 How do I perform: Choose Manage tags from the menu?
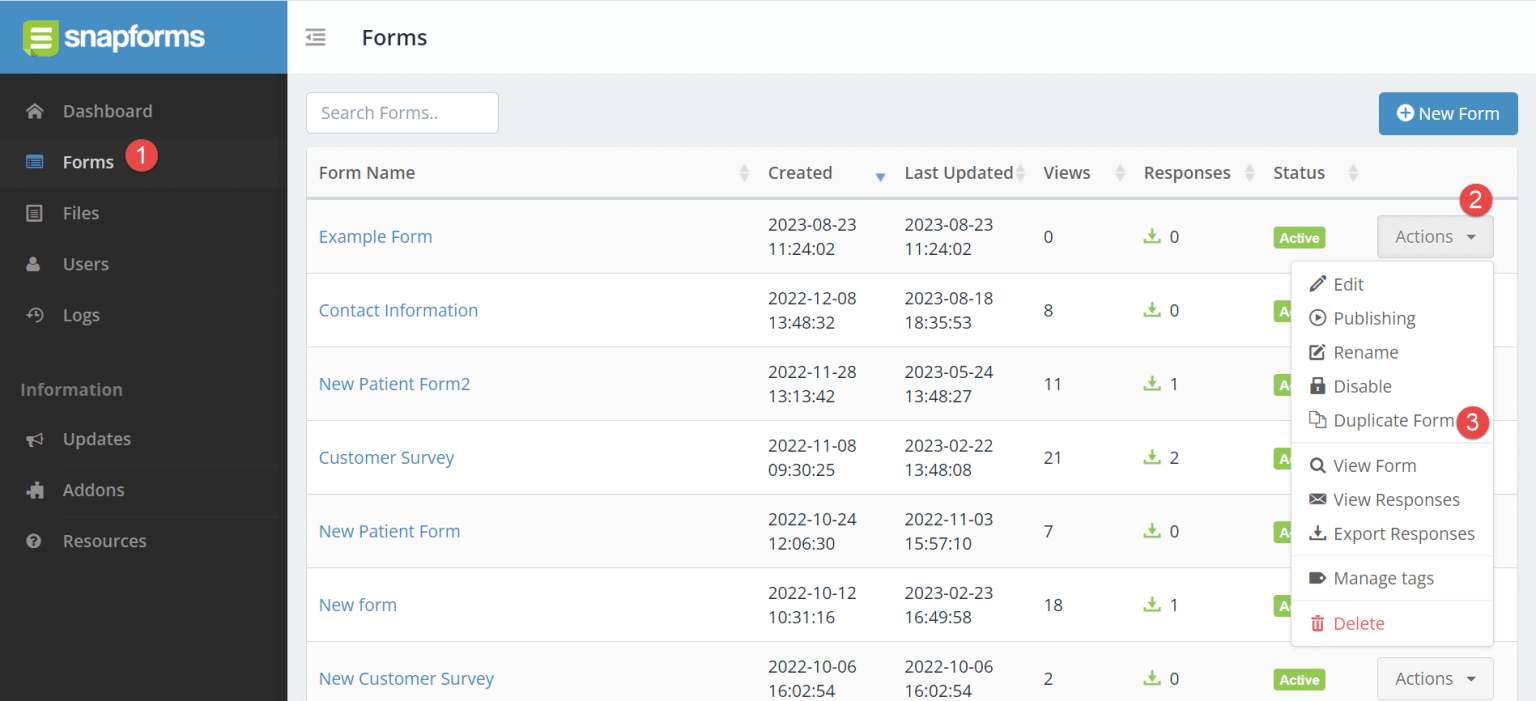coord(1384,578)
